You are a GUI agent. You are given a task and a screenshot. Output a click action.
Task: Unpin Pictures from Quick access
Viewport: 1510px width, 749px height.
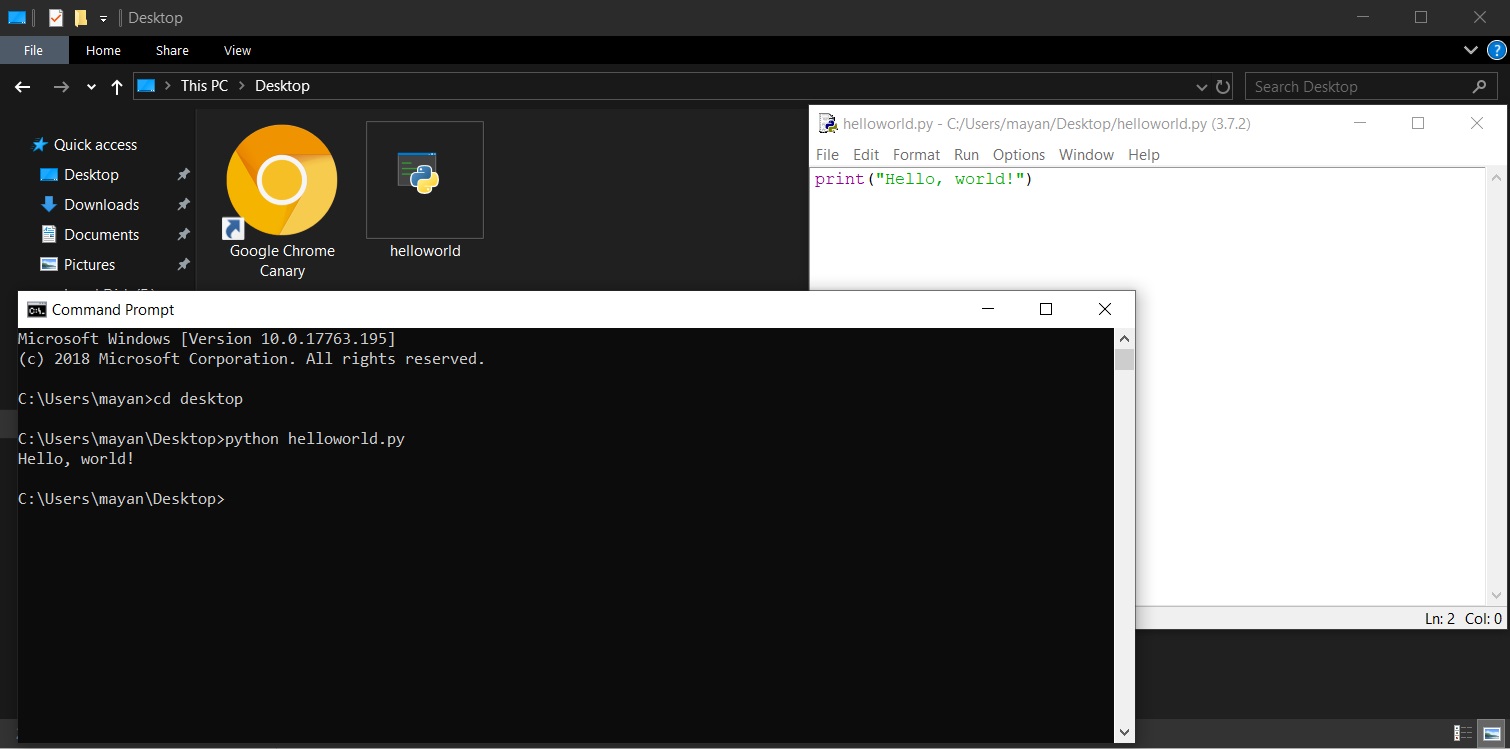coord(183,264)
